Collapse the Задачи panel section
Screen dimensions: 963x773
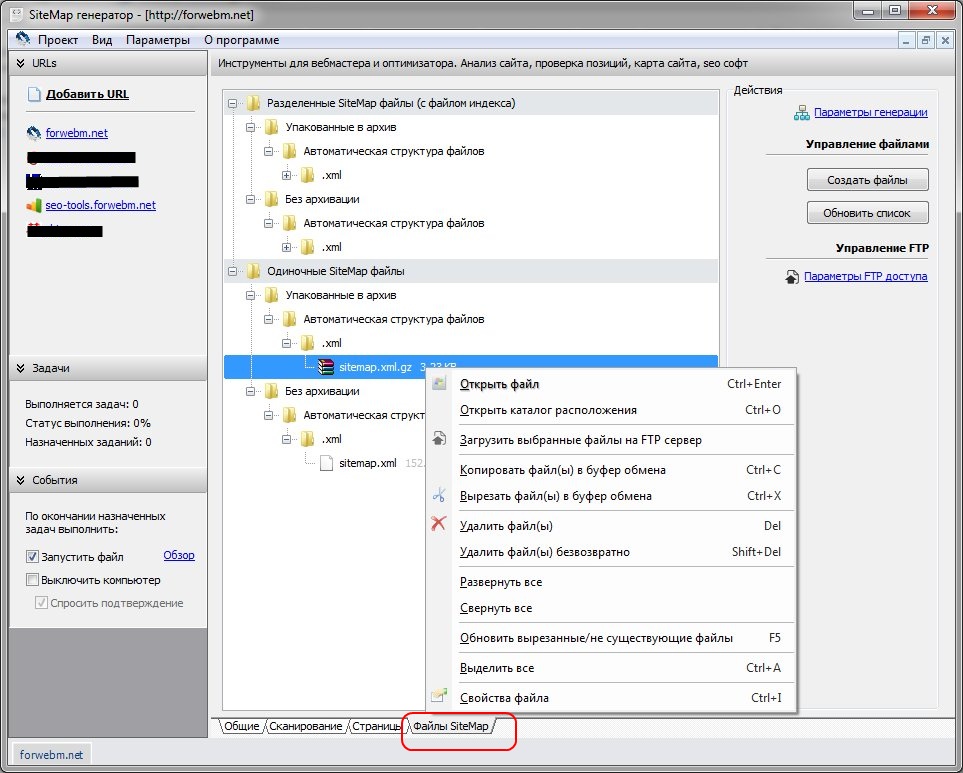[x=20, y=369]
